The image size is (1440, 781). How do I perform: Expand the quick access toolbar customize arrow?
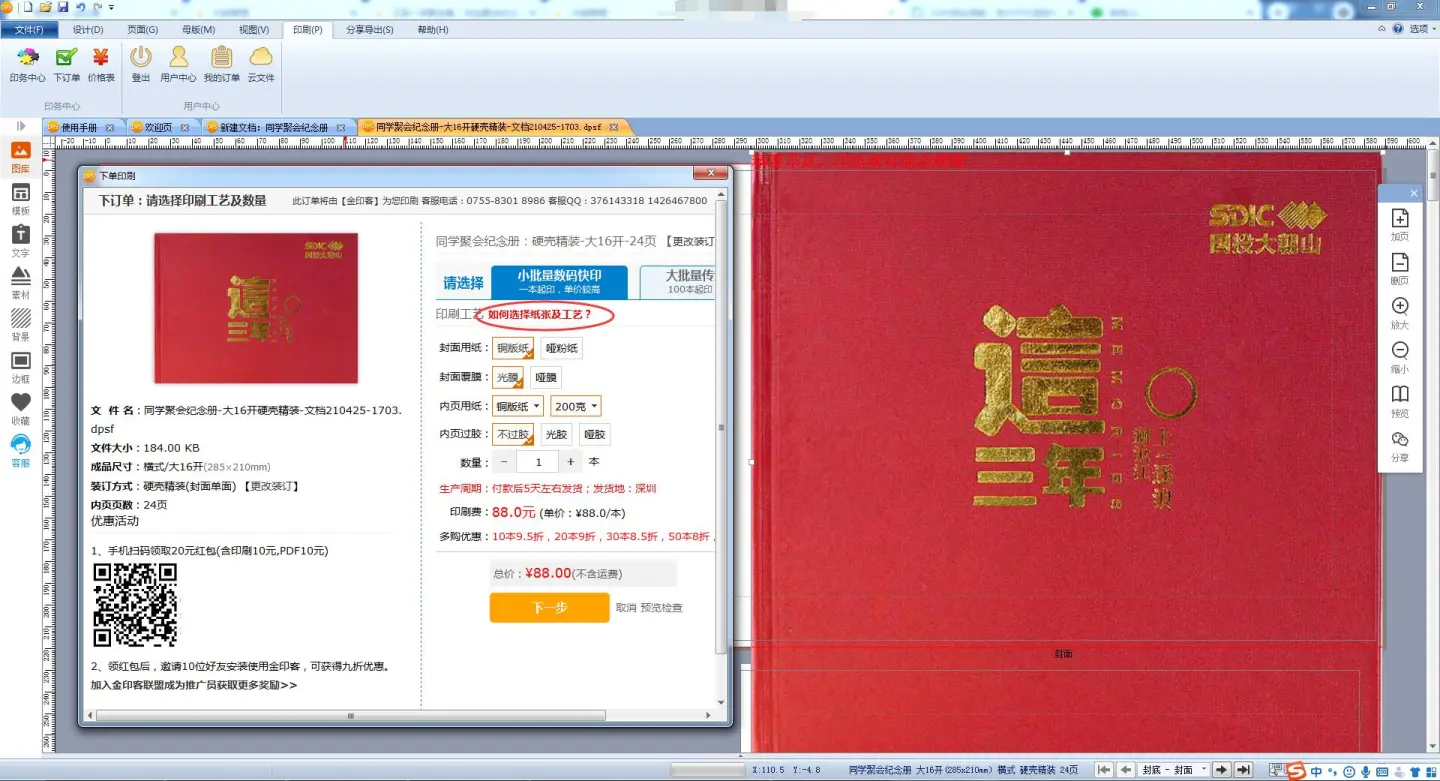pos(111,8)
